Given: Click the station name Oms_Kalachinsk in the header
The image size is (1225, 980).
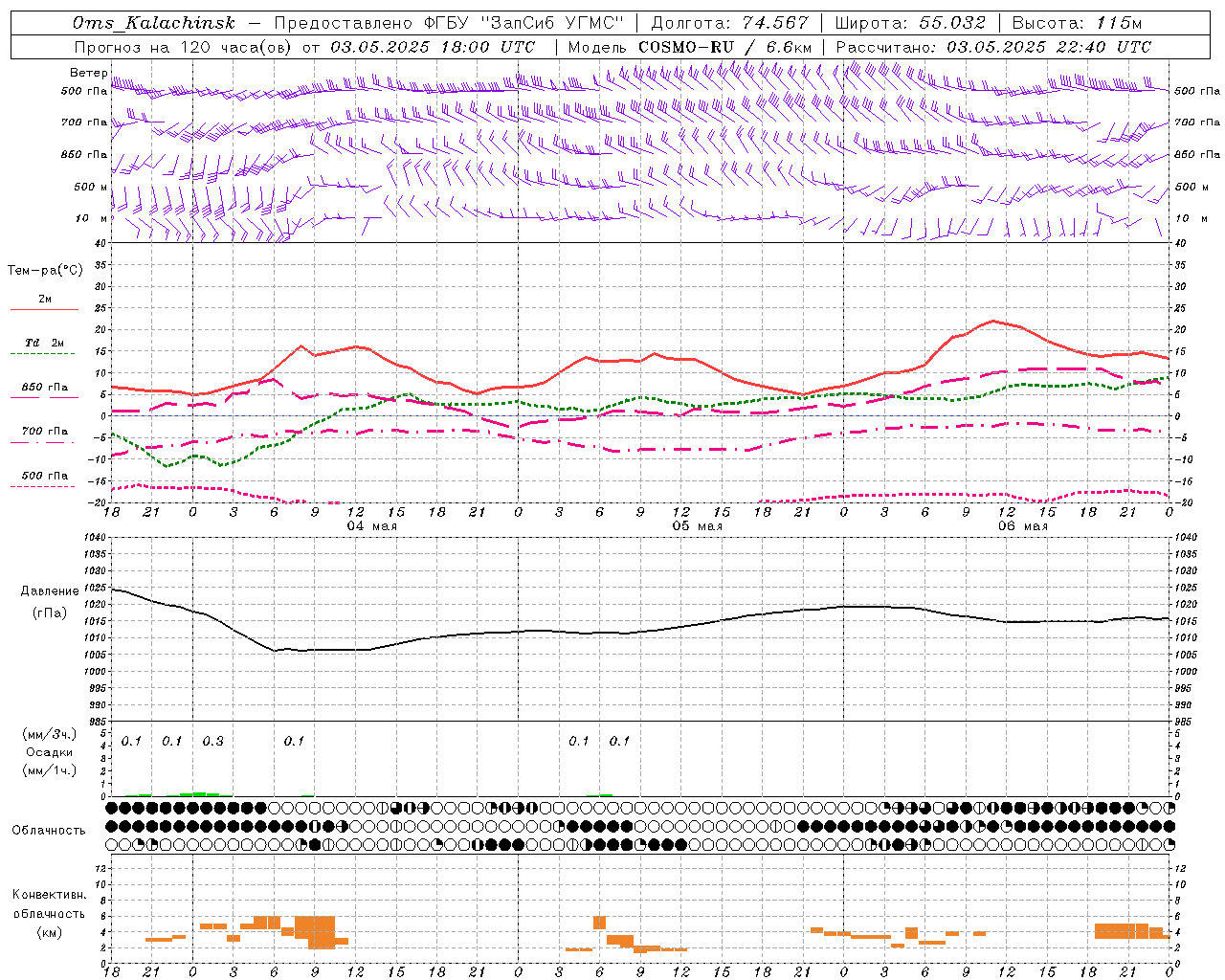Looking at the screenshot, I should tap(153, 24).
